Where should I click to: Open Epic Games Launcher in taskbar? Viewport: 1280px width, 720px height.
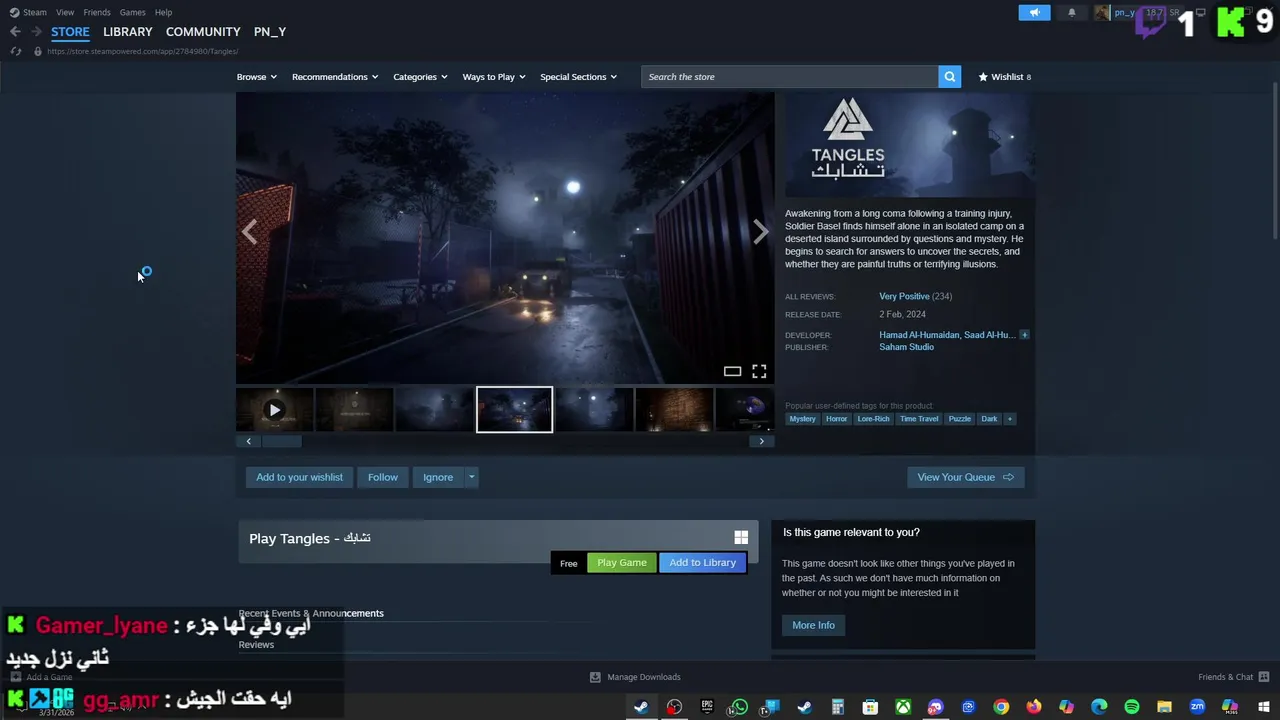707,707
